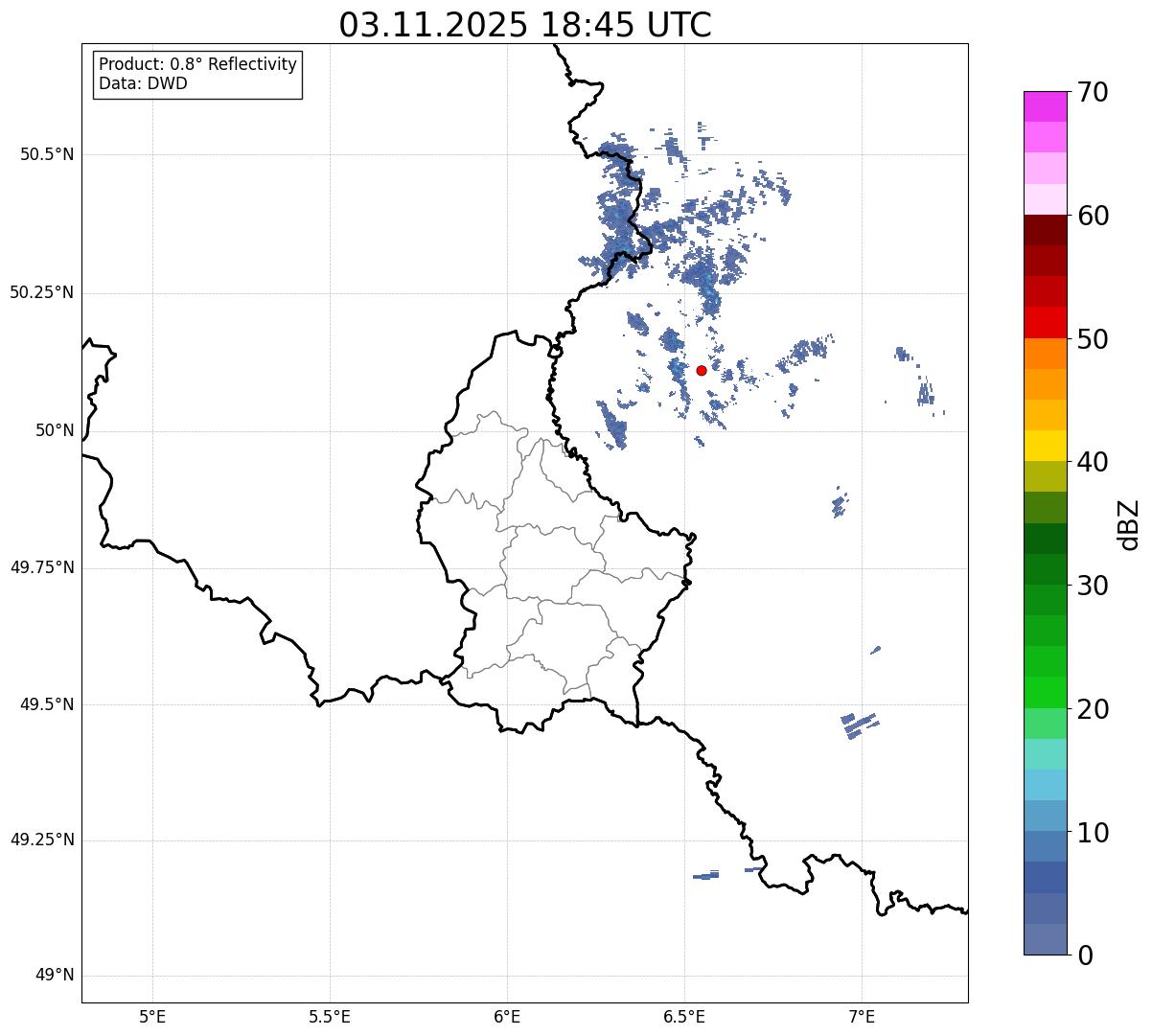Viewport: 1152px width, 1036px height.
Task: Click the dark maroon band below 60
Action: click(x=1039, y=230)
